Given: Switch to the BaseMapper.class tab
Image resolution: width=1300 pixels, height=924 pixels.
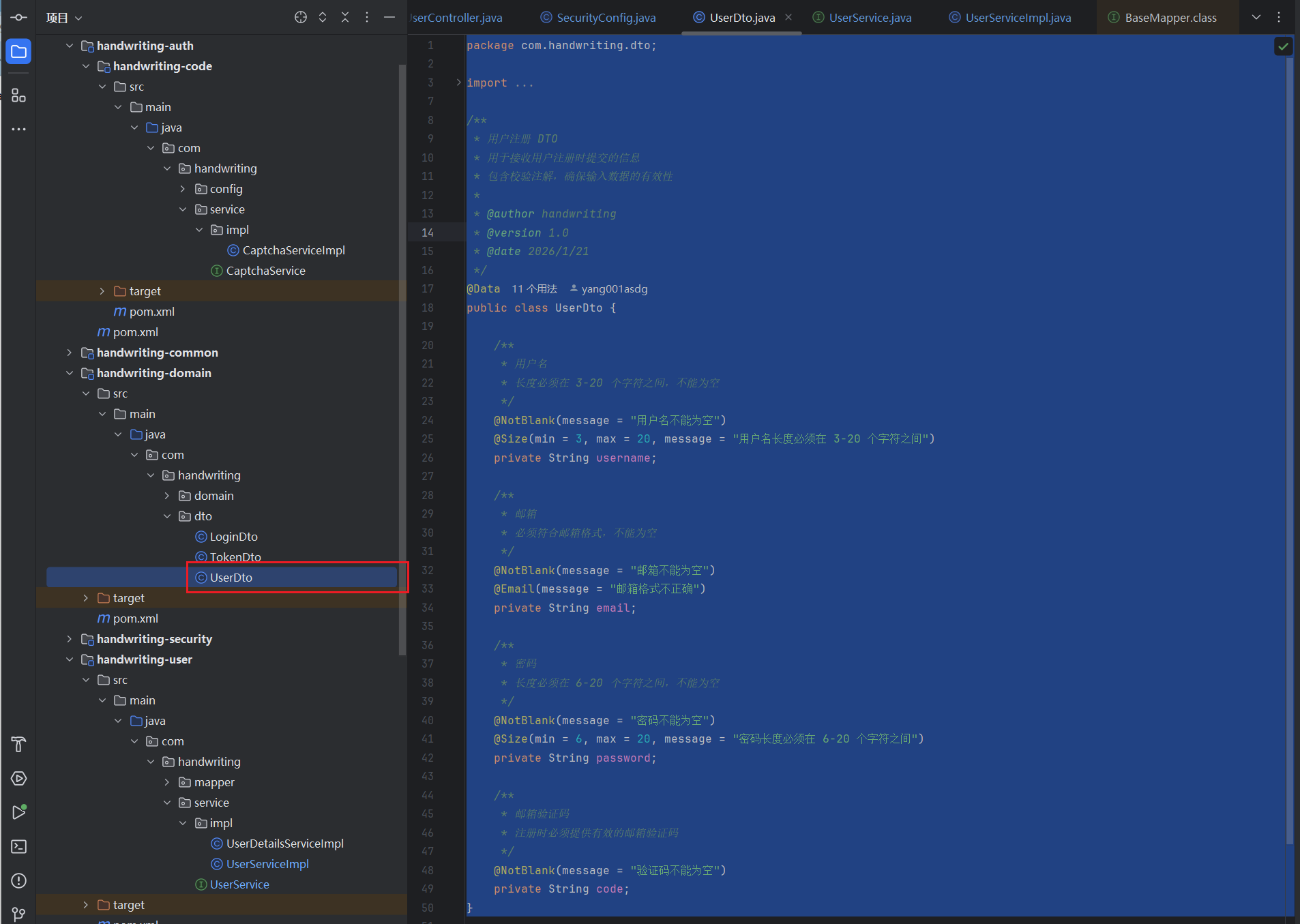Looking at the screenshot, I should pyautogui.click(x=1170, y=18).
